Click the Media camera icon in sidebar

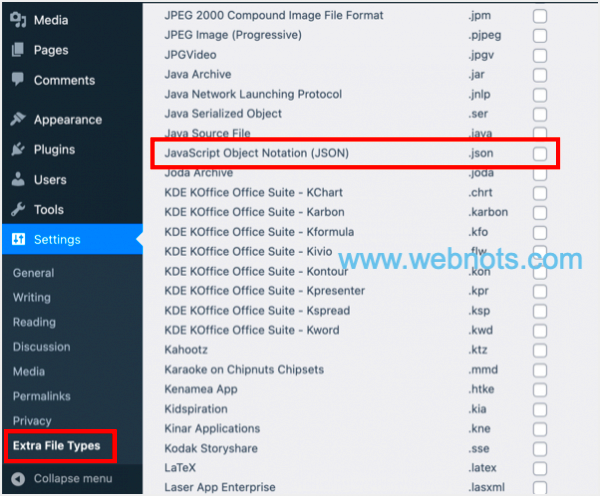click(18, 20)
